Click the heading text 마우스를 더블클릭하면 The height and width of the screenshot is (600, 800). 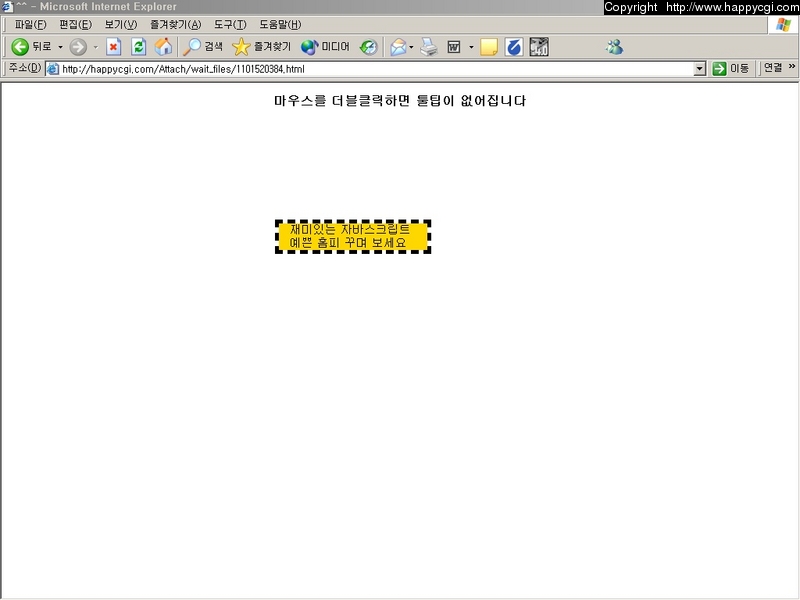tap(342, 101)
